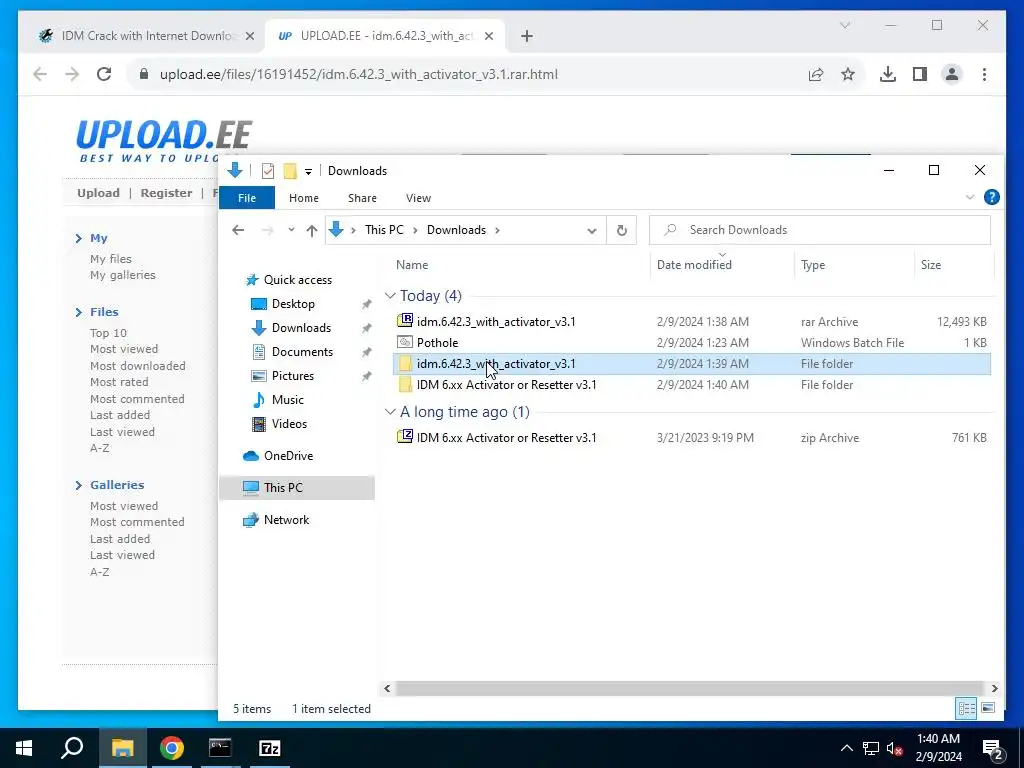Open the Start menu
The width and height of the screenshot is (1024, 768).
(x=24, y=748)
